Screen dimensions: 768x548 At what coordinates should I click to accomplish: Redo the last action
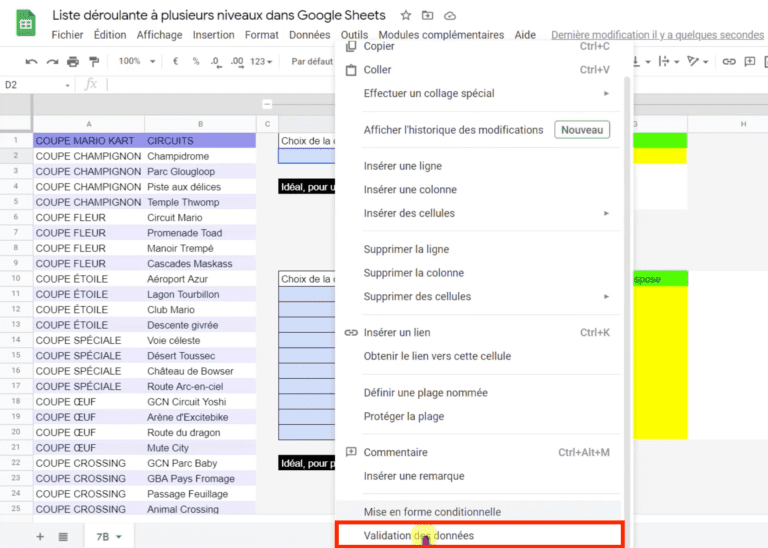pos(52,61)
